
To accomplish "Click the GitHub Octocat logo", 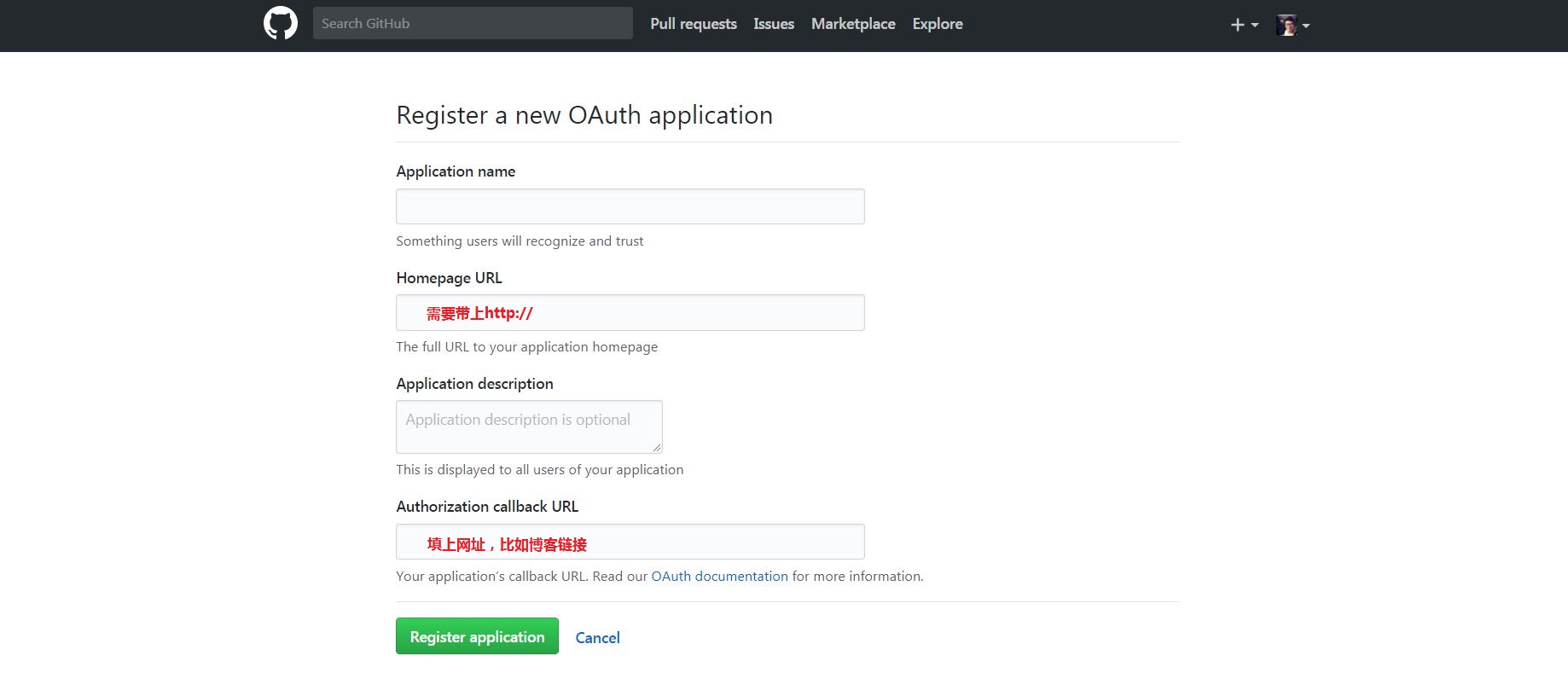I will tap(281, 23).
